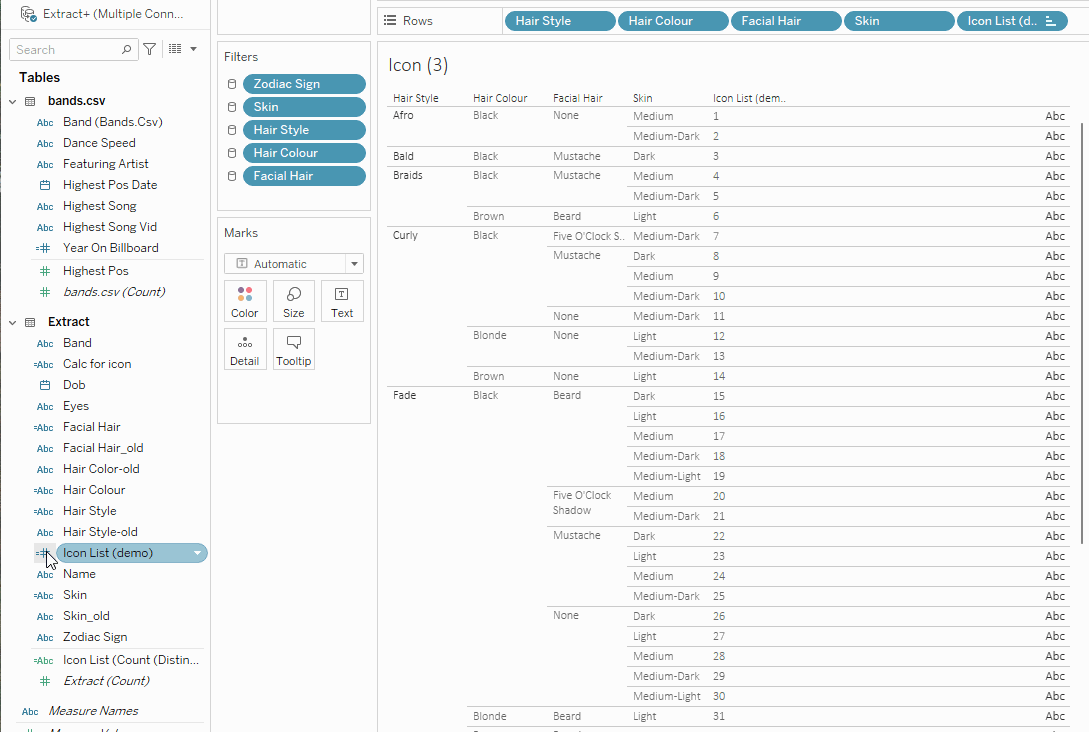Select the Hair Style-old field

coord(100,532)
